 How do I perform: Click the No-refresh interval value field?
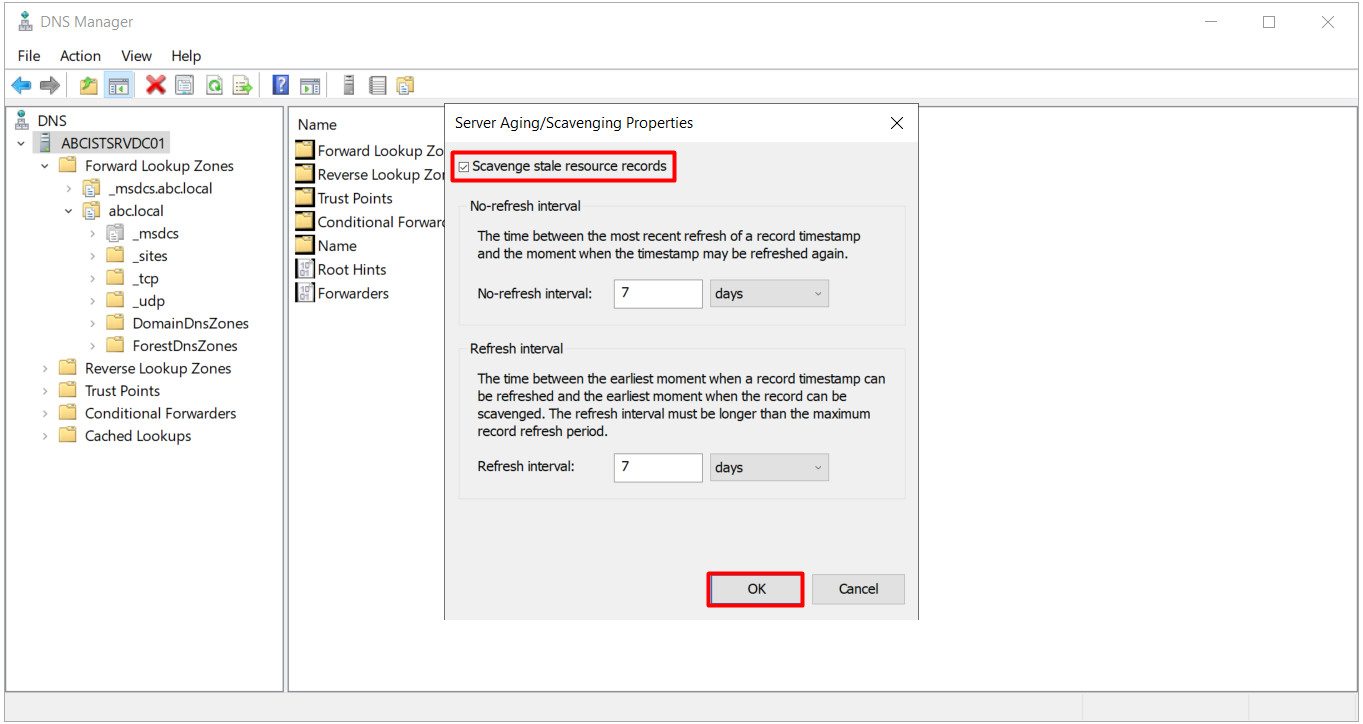point(658,294)
